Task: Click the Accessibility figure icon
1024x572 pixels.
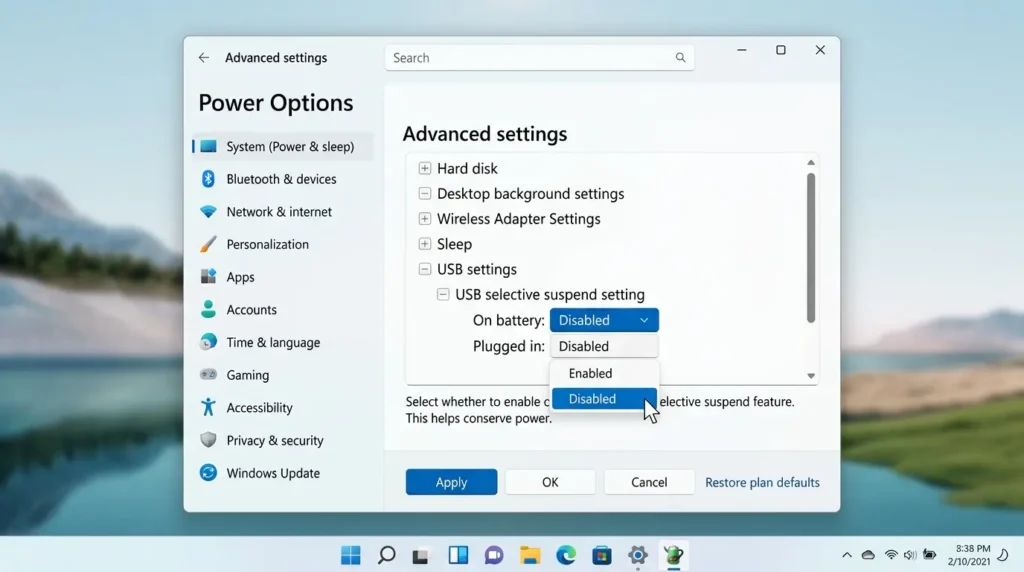Action: 208,407
